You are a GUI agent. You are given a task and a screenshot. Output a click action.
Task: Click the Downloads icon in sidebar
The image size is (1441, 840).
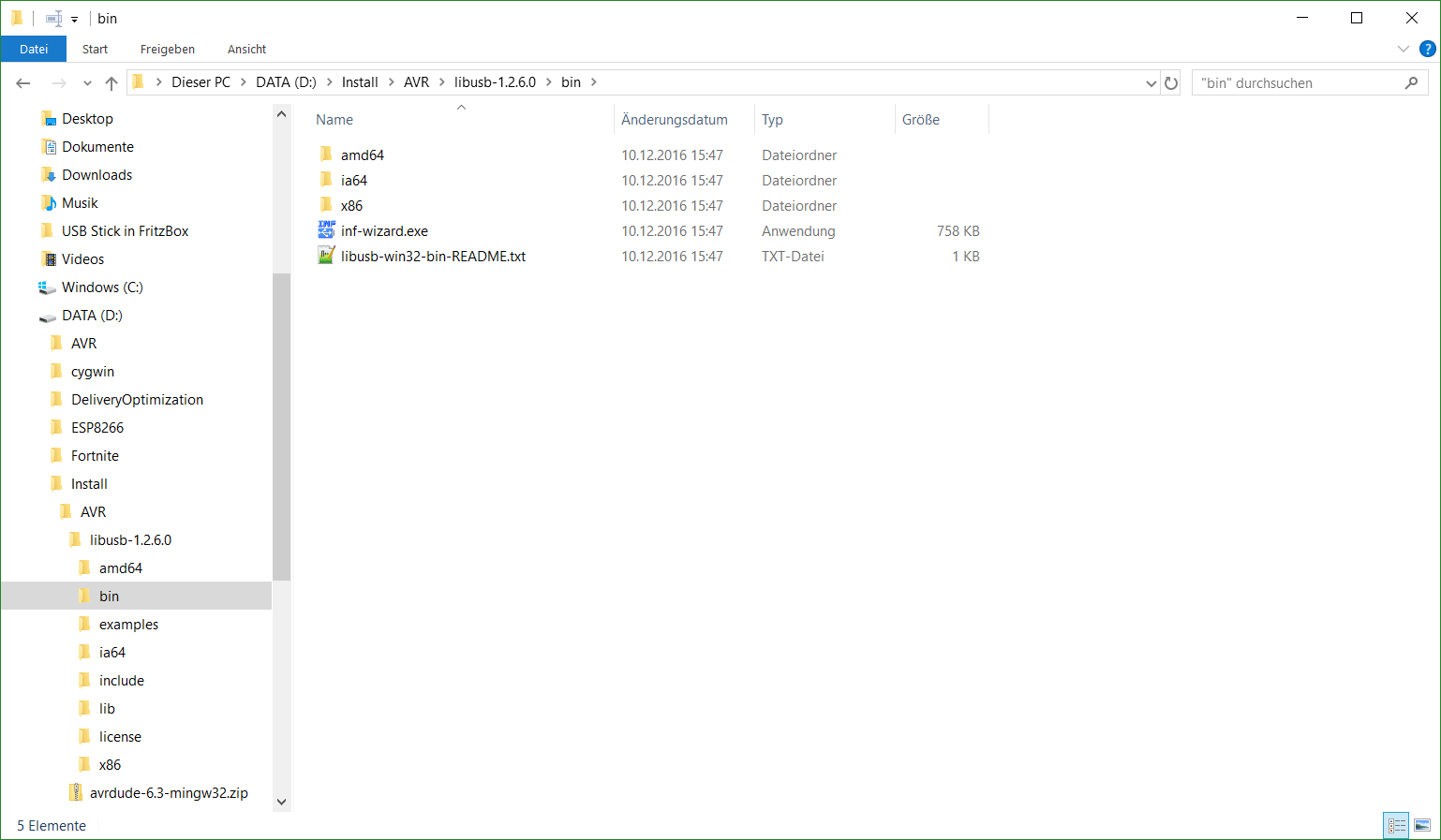49,174
